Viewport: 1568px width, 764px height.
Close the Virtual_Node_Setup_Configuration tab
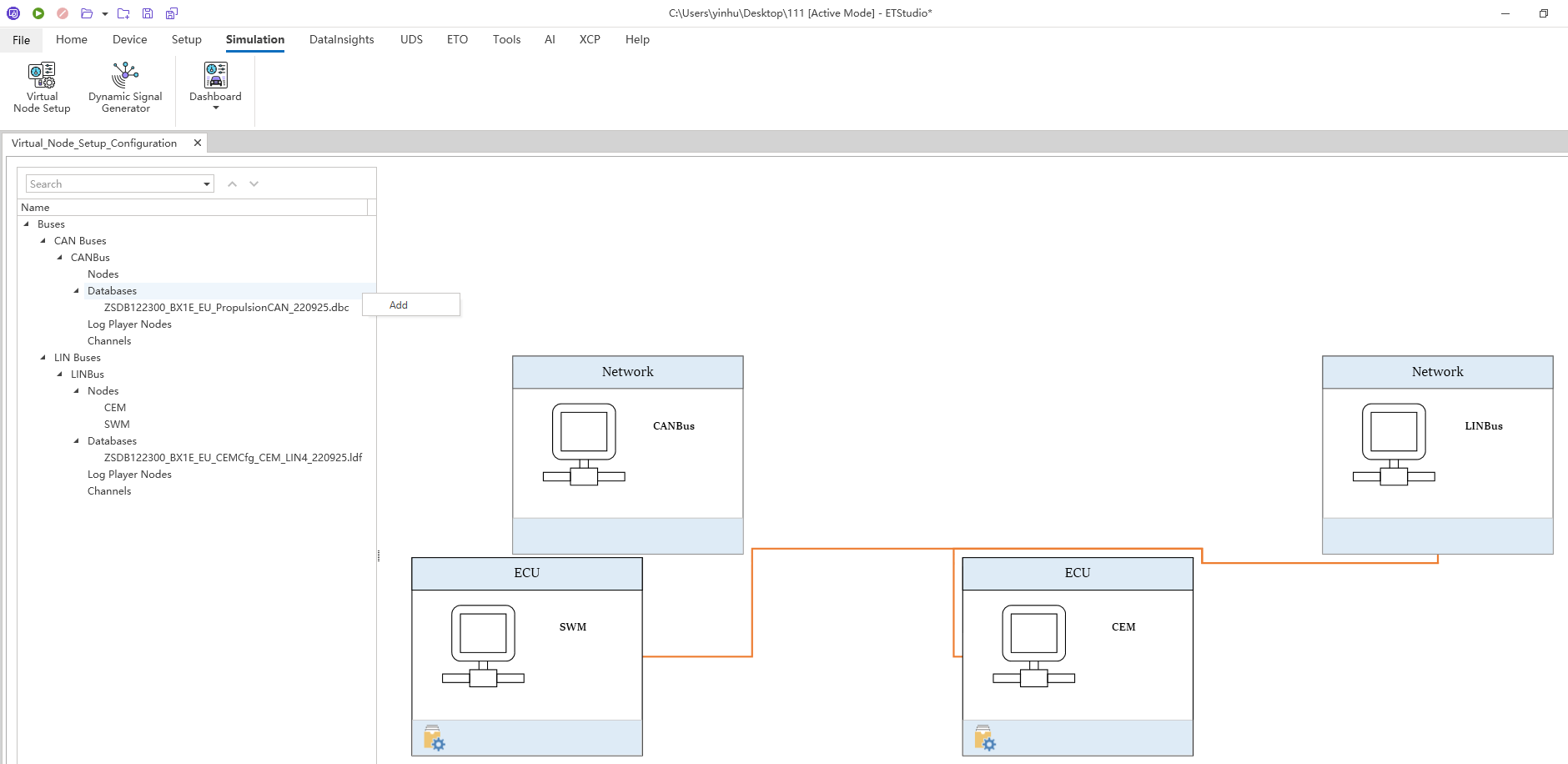tap(198, 143)
